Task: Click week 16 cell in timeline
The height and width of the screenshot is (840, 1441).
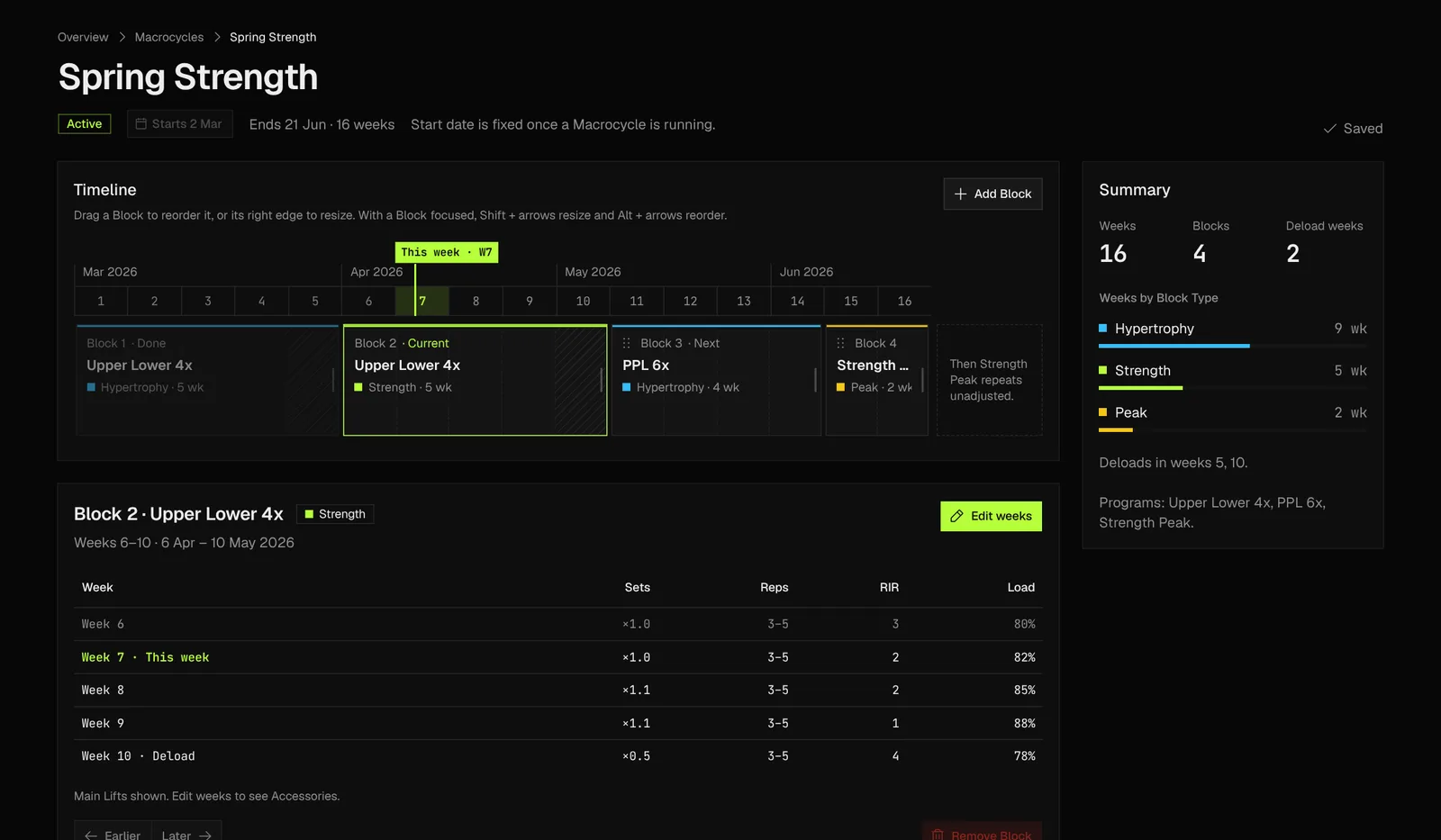Action: click(x=905, y=301)
